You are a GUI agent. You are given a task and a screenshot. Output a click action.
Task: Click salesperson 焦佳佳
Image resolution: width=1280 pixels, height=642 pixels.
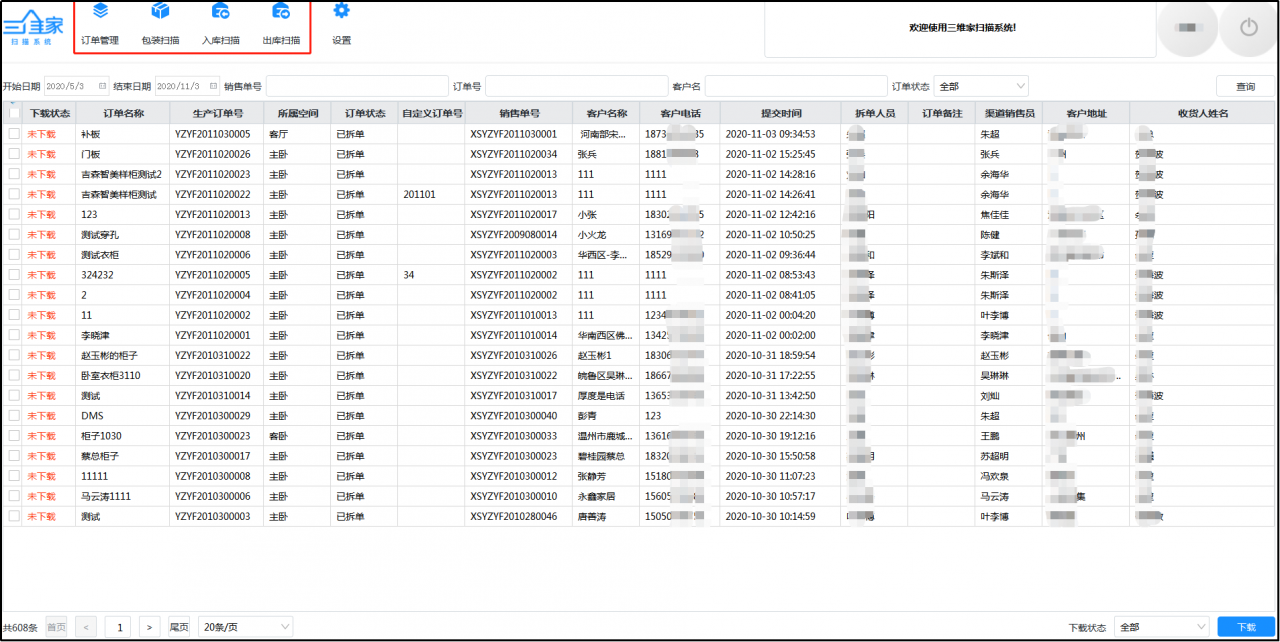pyautogui.click(x=995, y=214)
